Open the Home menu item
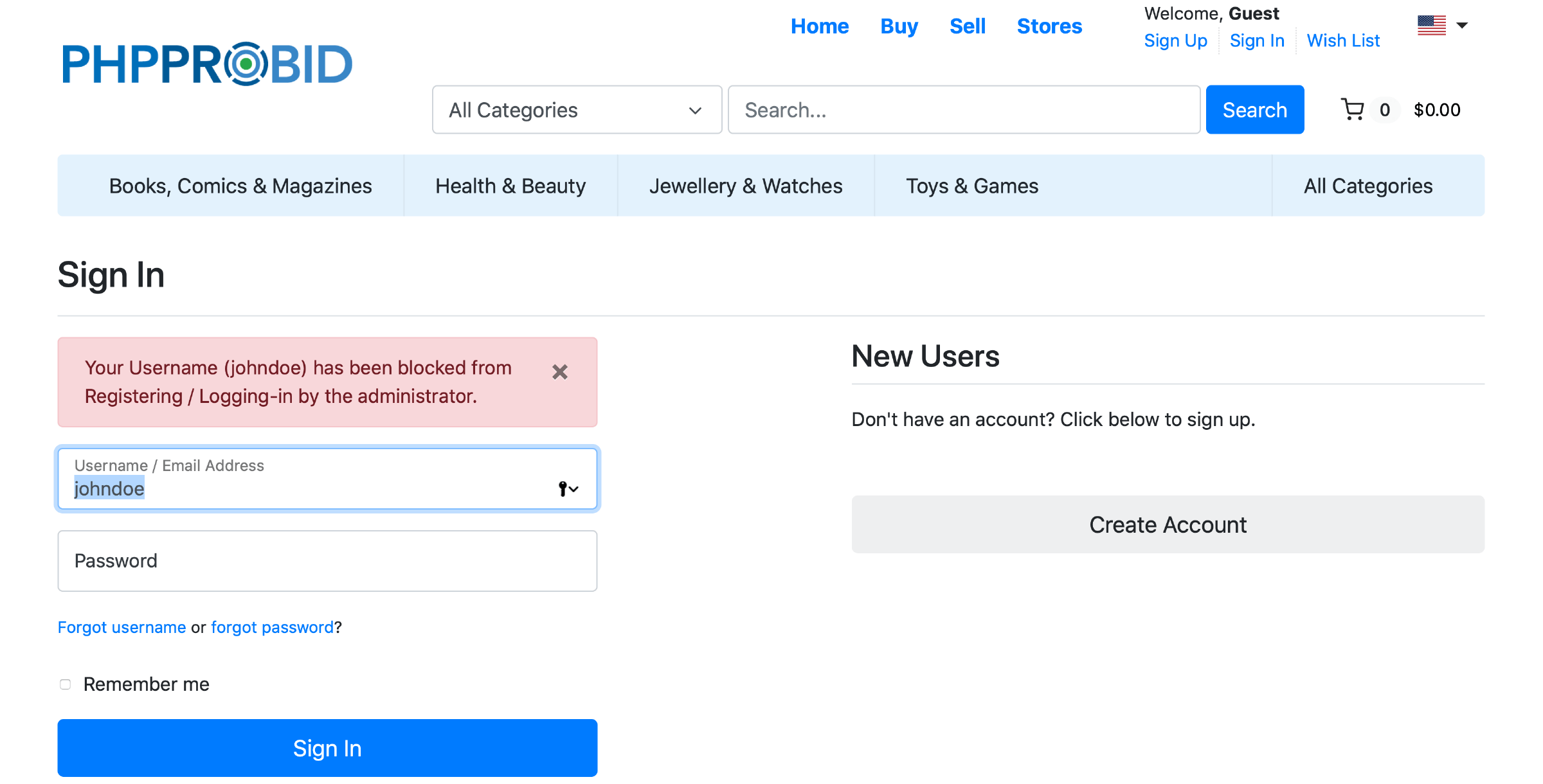This screenshot has width=1543, height=784. (x=819, y=26)
